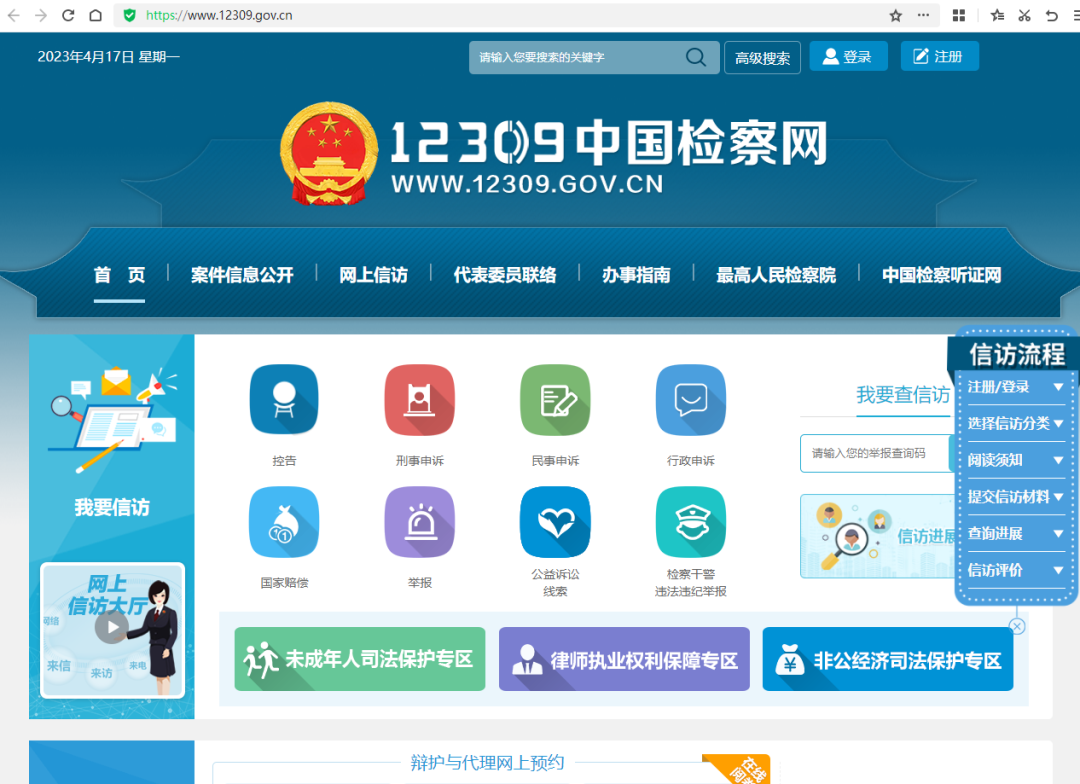The image size is (1080, 784).
Task: Open the 公益诉讼线索 heart icon
Action: 555,522
